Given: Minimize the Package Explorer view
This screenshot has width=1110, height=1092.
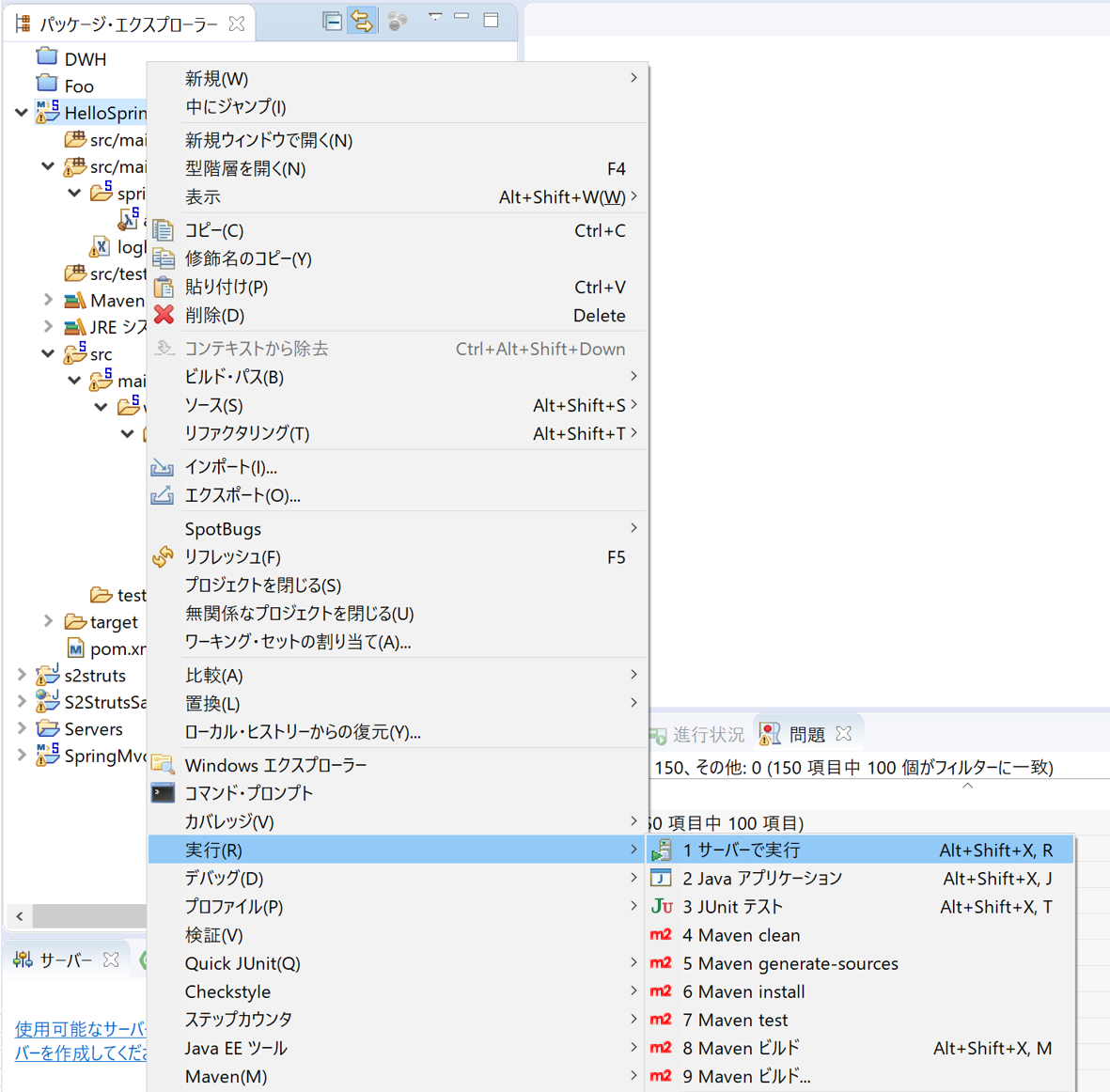Looking at the screenshot, I should (461, 16).
